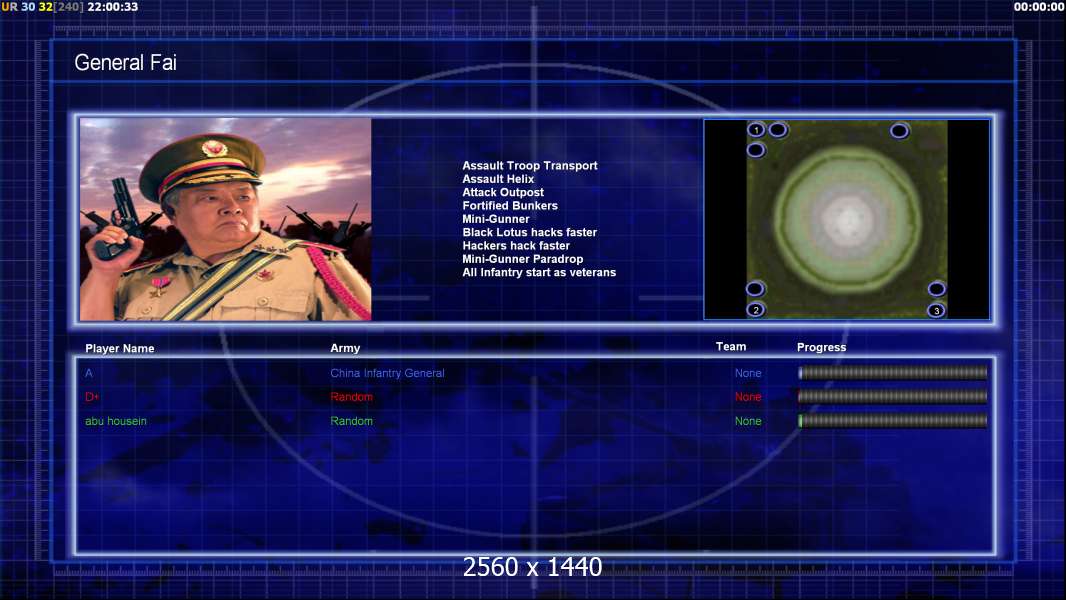Screen dimensions: 1066x600
Task: Click start position marker 3 on minimap
Action: pos(936,311)
